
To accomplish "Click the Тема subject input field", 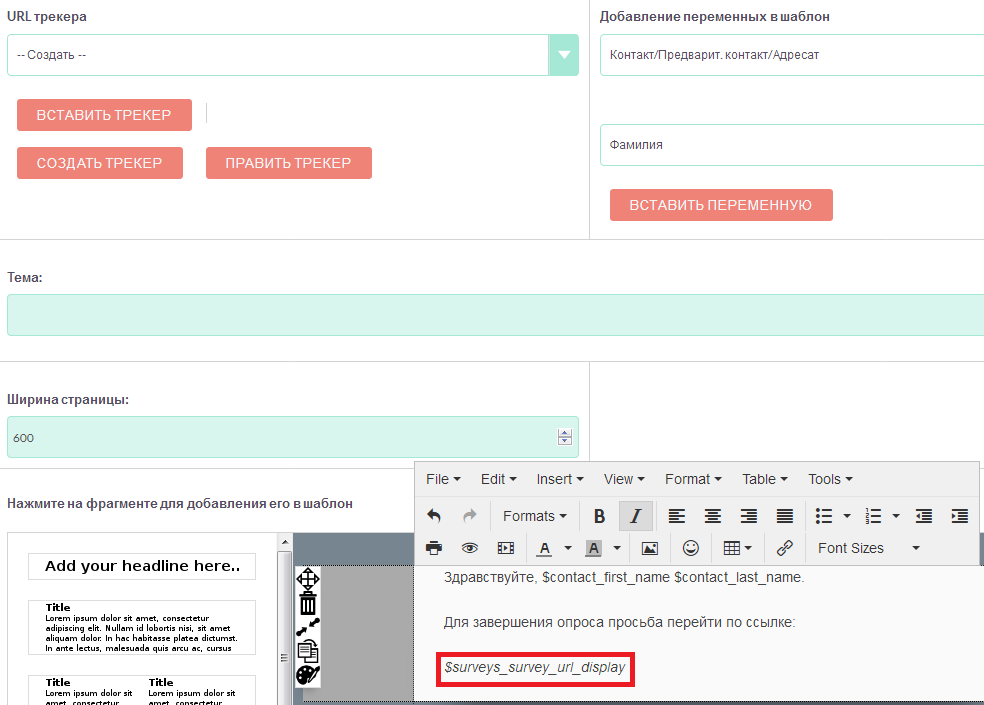I will (x=496, y=315).
